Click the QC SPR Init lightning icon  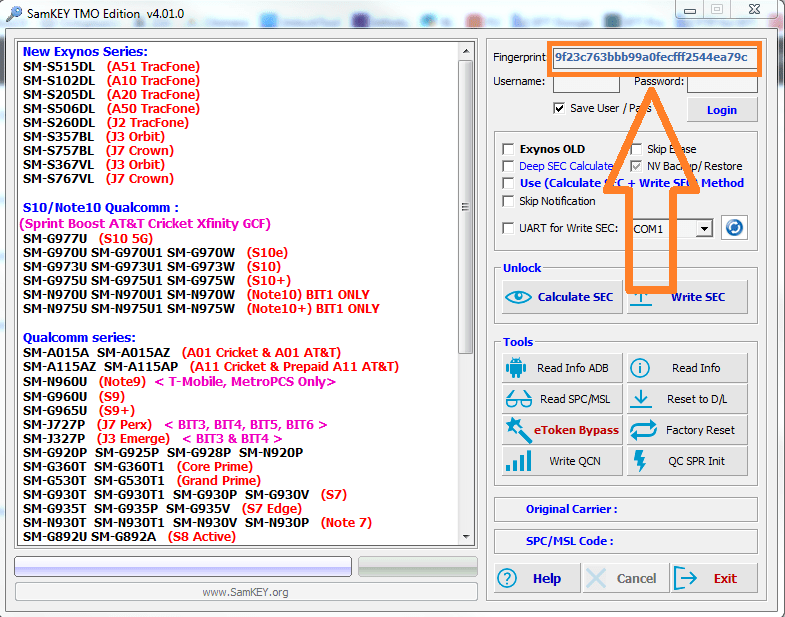tap(640, 461)
